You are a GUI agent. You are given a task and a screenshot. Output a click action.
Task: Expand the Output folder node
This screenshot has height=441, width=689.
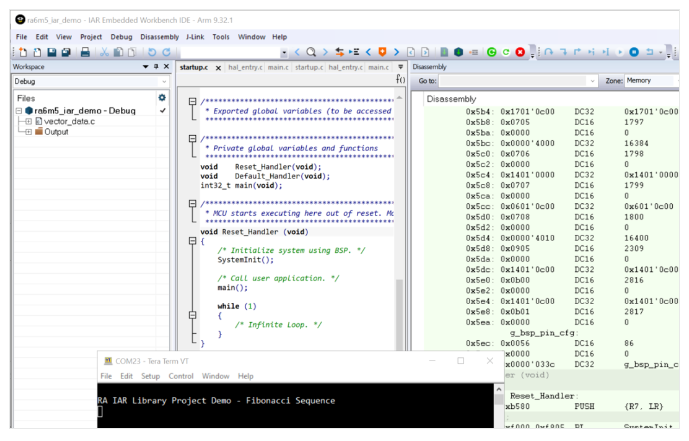[x=29, y=132]
